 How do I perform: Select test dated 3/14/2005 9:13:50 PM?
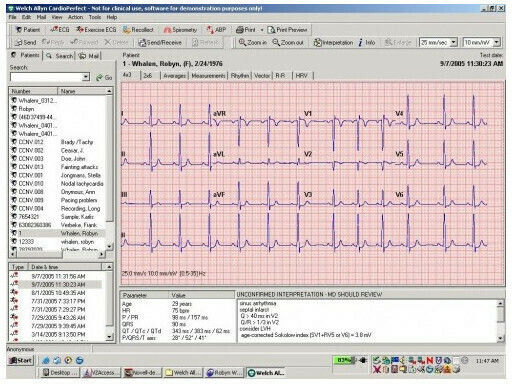coord(58,334)
